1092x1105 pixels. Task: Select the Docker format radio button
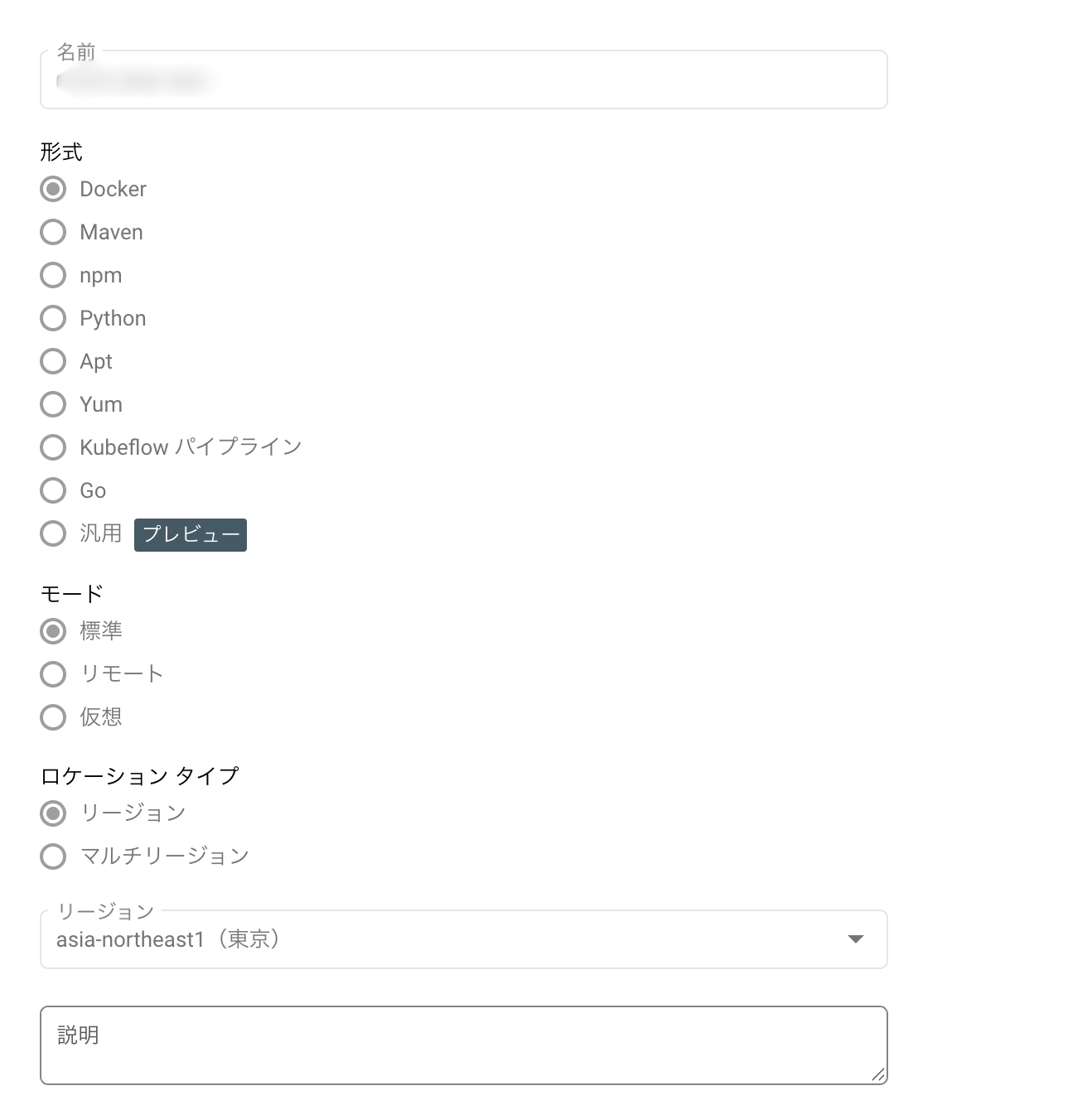point(53,189)
